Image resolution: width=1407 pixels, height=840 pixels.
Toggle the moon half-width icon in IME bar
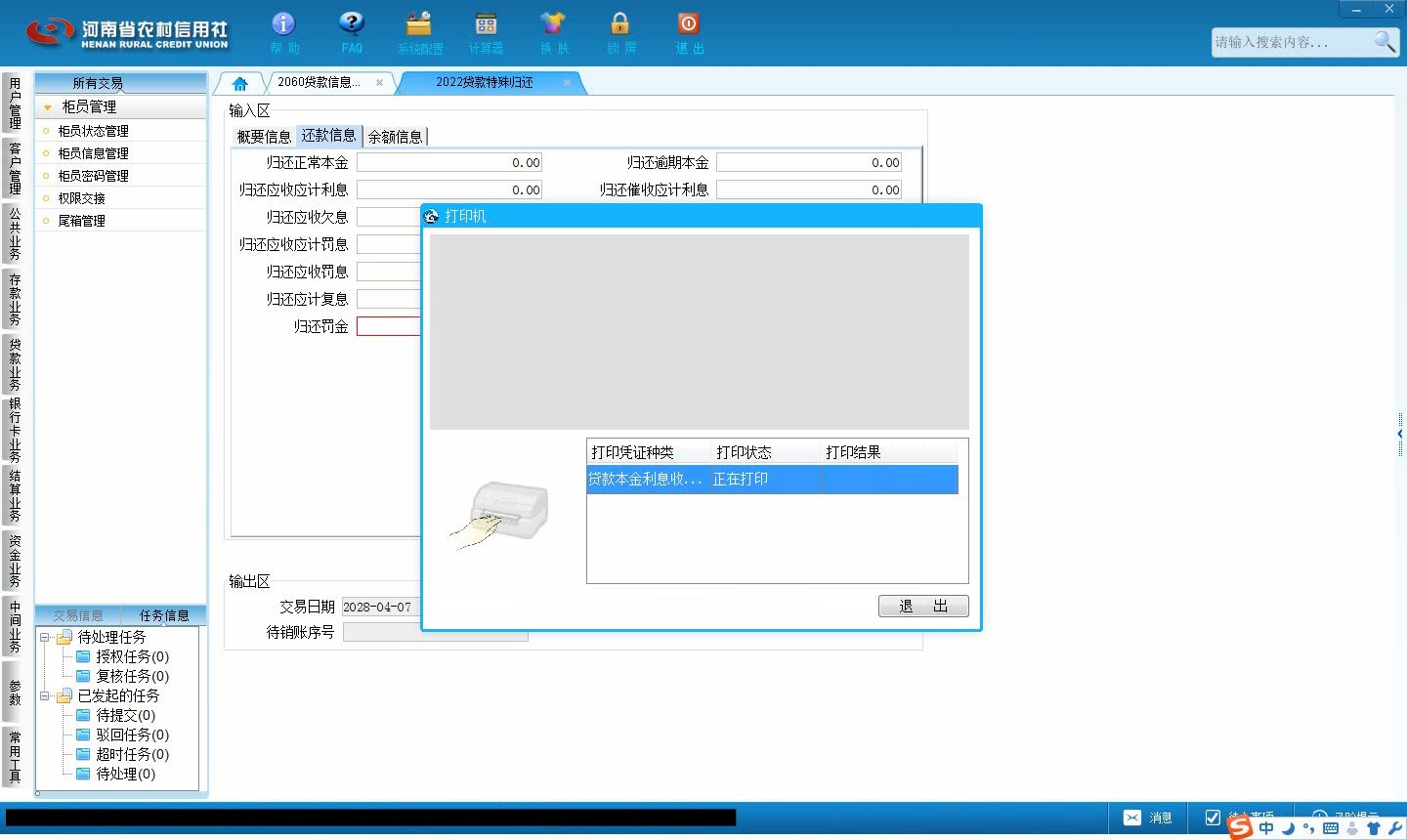coord(1288,828)
